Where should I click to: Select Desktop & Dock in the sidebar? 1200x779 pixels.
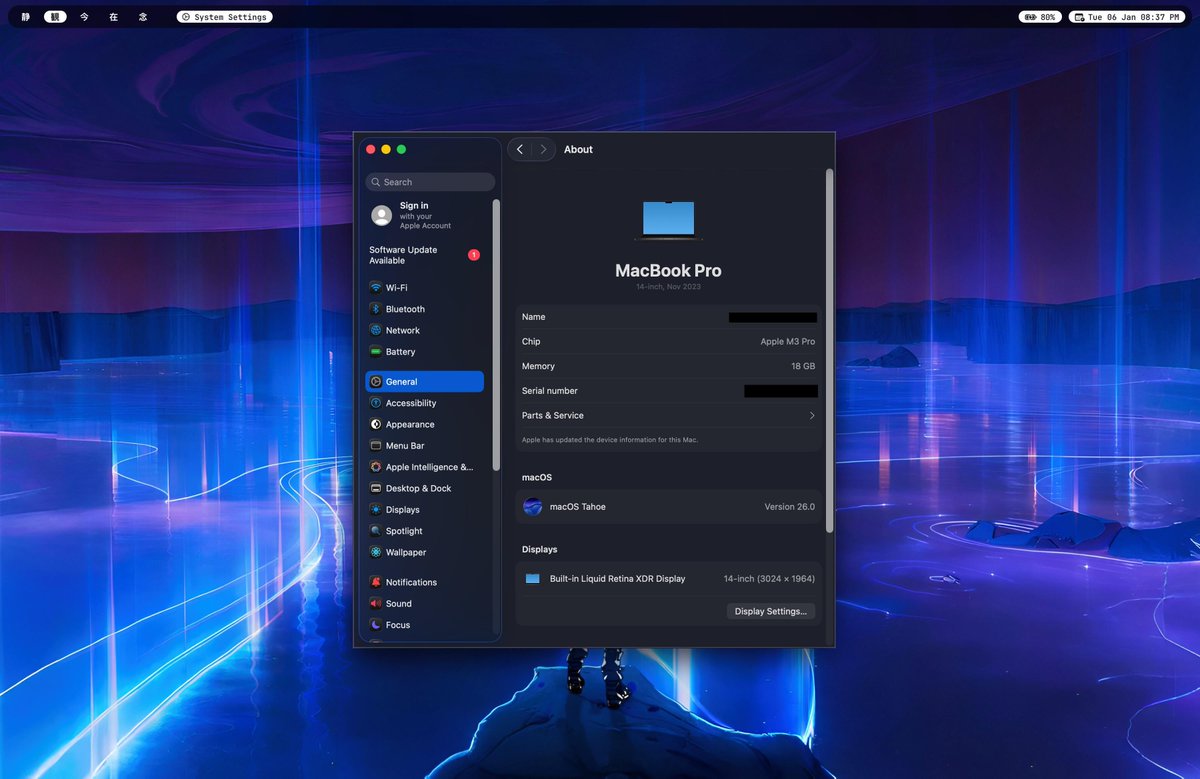[424, 488]
